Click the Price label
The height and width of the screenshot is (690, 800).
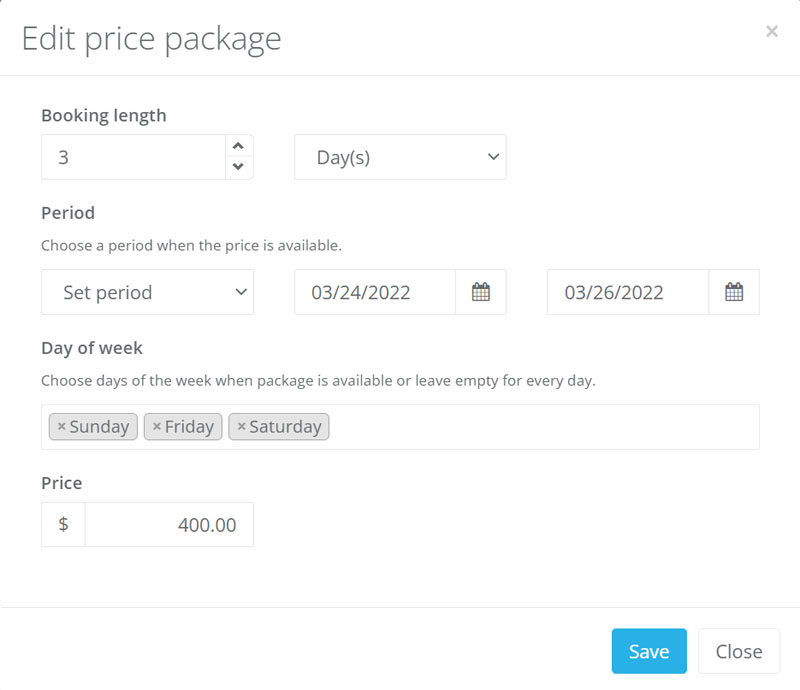[62, 483]
